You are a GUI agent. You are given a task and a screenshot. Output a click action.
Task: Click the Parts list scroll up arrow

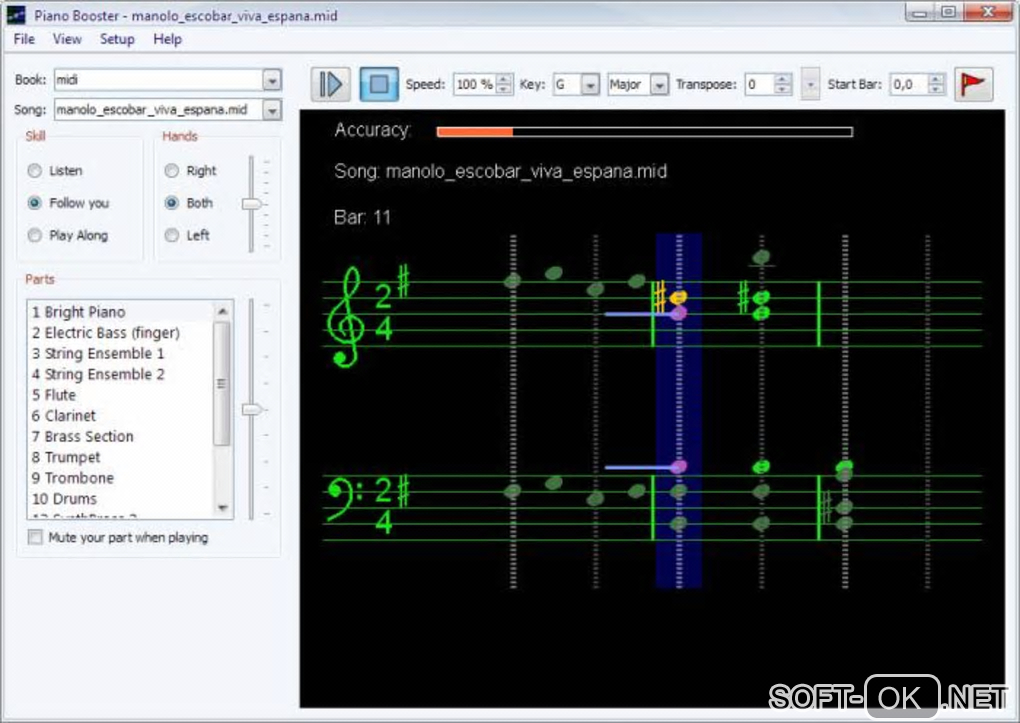[222, 311]
